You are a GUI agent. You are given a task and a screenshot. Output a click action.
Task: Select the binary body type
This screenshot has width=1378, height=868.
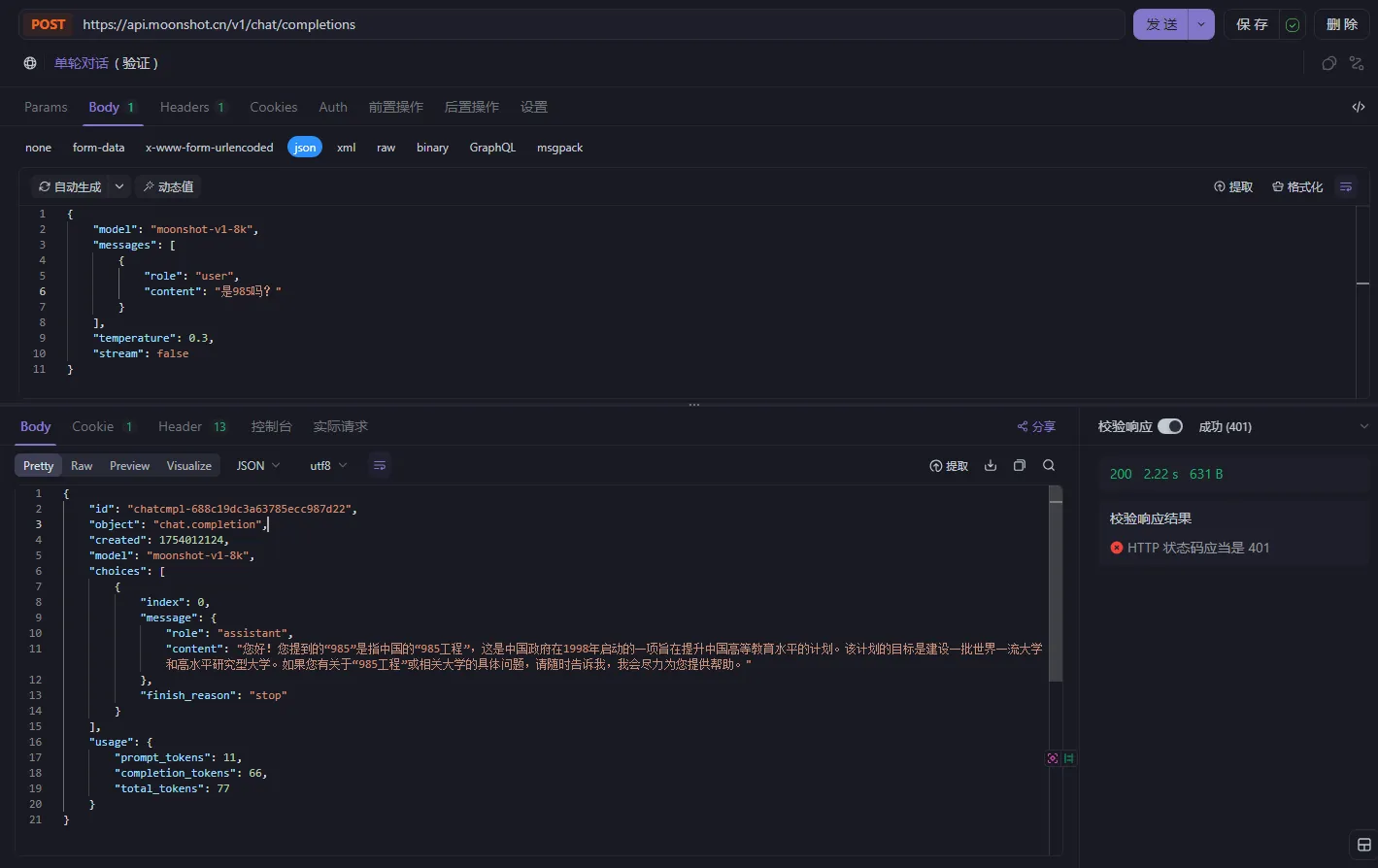point(432,148)
